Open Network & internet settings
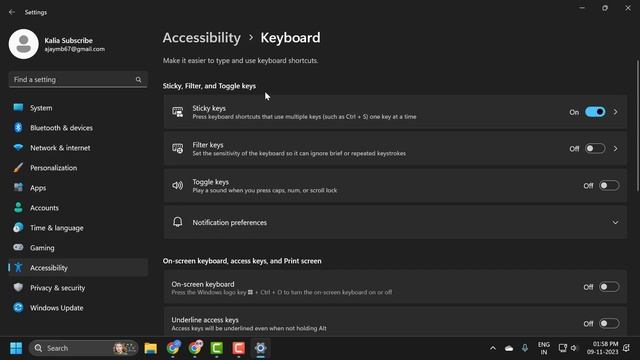 tap(78, 148)
